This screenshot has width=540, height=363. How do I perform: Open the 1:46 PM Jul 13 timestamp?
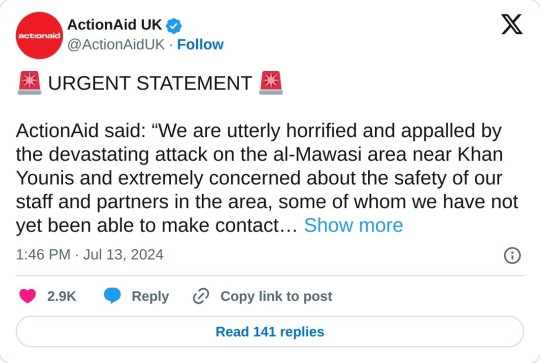(x=90, y=255)
